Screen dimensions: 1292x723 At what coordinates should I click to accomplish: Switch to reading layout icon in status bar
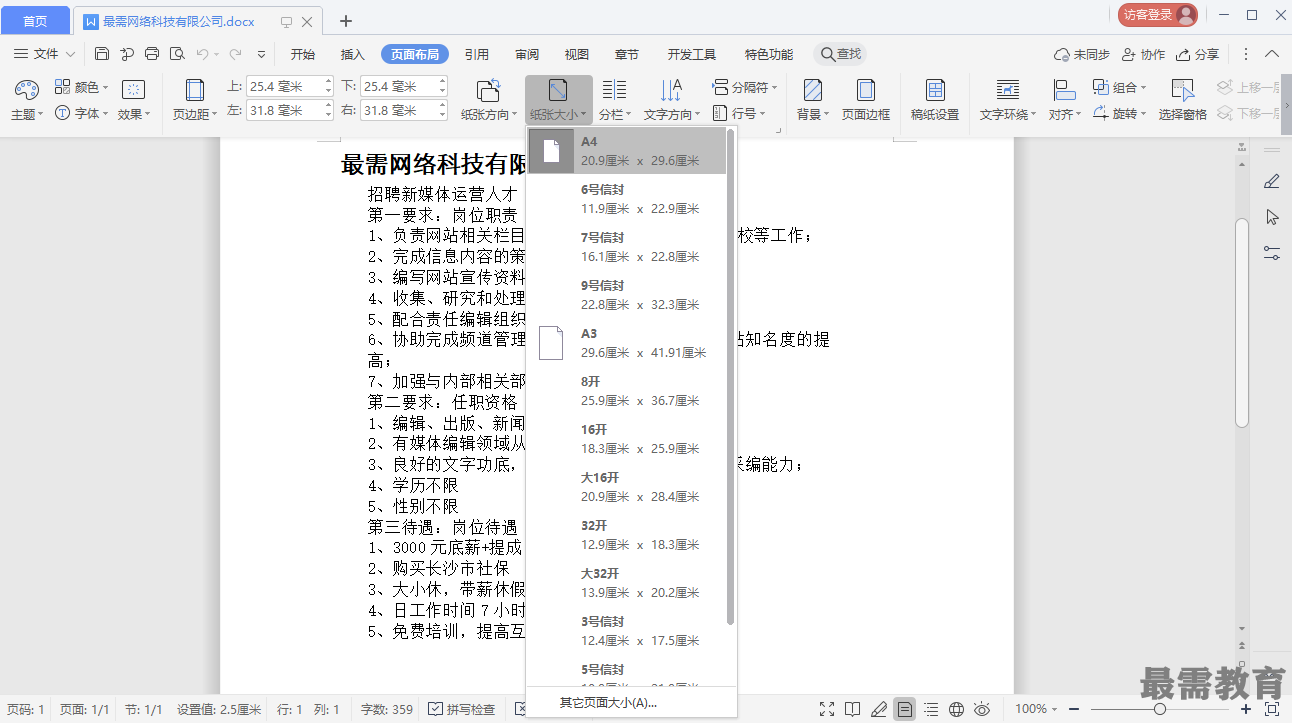tap(852, 709)
